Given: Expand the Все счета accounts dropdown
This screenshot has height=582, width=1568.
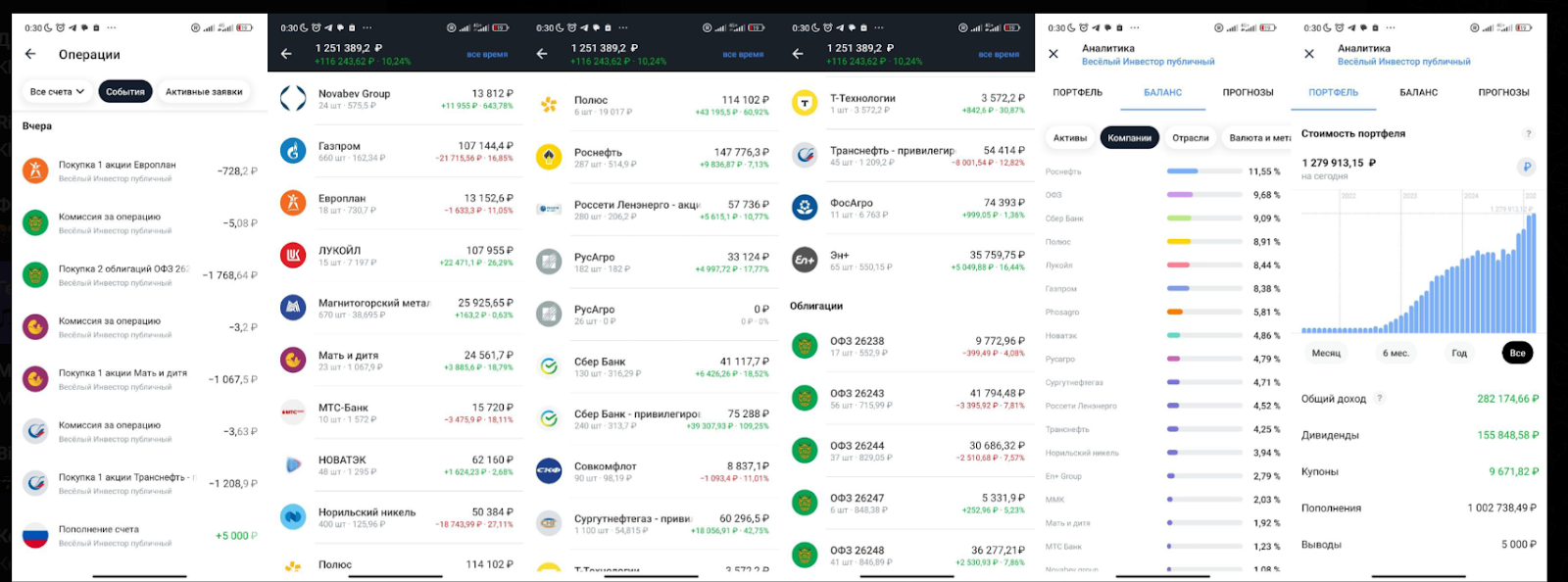Looking at the screenshot, I should click(x=56, y=92).
